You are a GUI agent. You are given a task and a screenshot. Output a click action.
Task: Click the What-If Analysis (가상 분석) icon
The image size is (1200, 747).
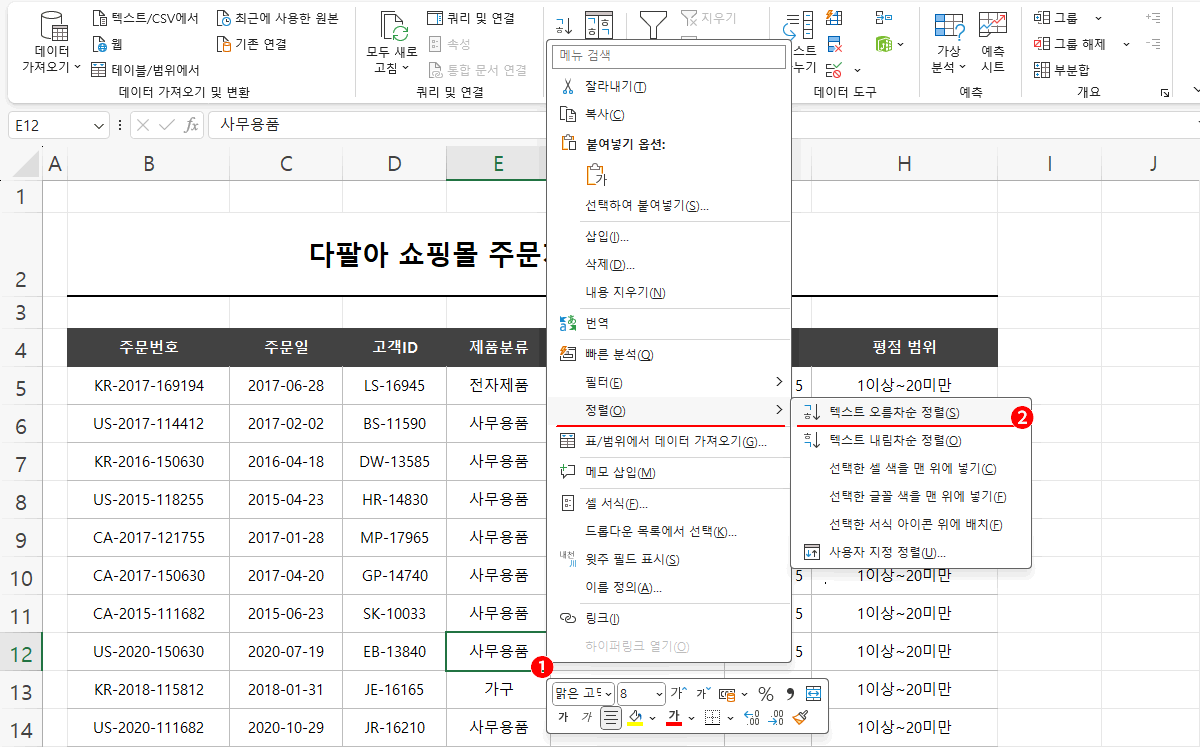pyautogui.click(x=949, y=26)
